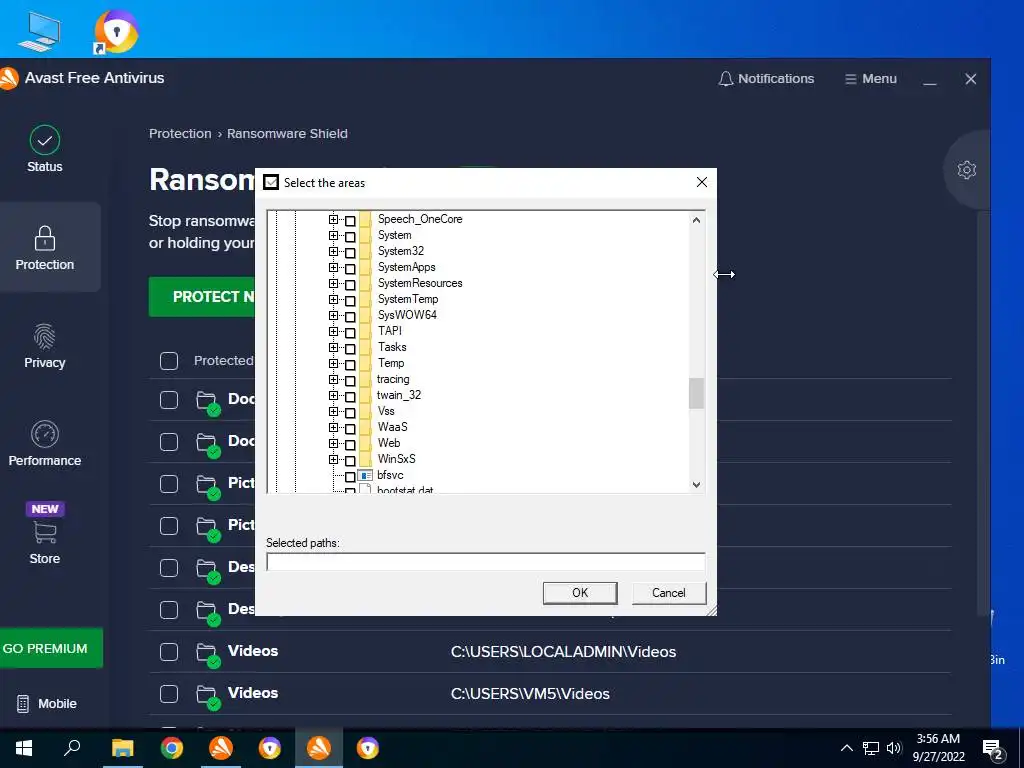Open the Privacy fingerprint section
The width and height of the screenshot is (1024, 768).
point(44,346)
